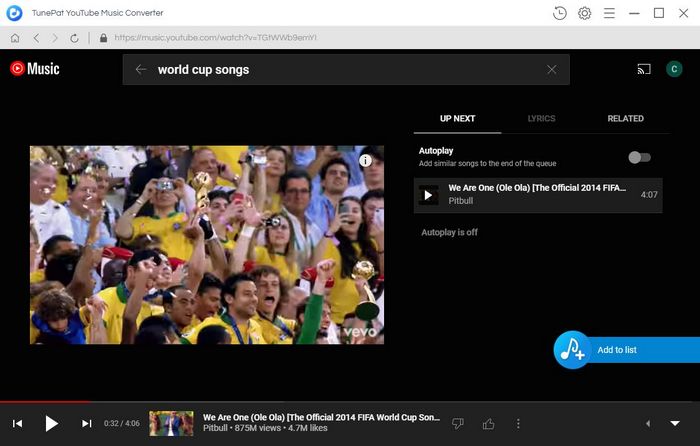This screenshot has width=700, height=446.
Task: Click the back arrow in search box
Action: point(141,69)
